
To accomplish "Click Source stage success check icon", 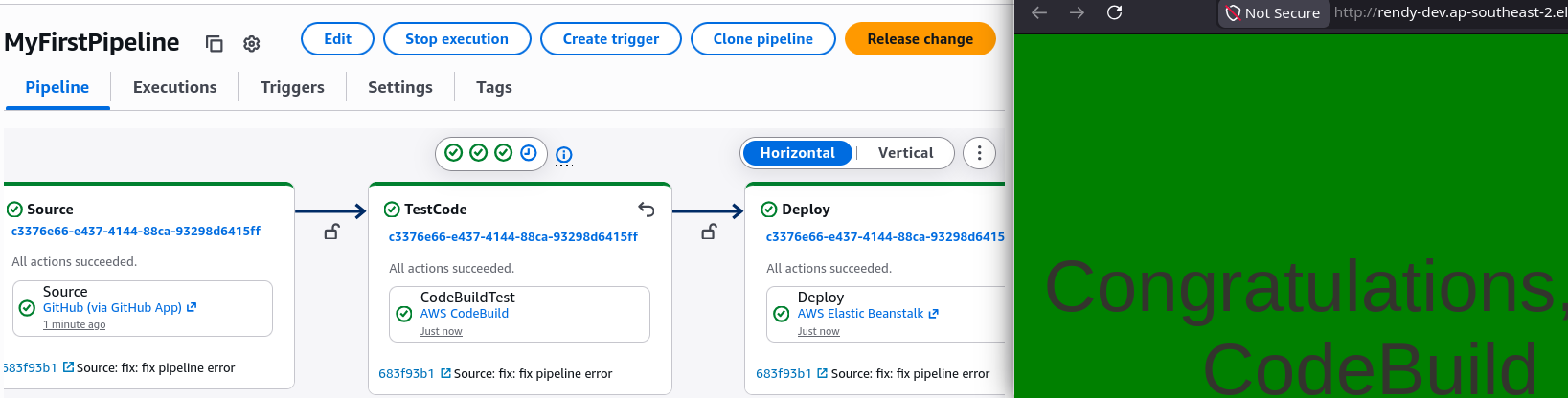I will pos(14,210).
